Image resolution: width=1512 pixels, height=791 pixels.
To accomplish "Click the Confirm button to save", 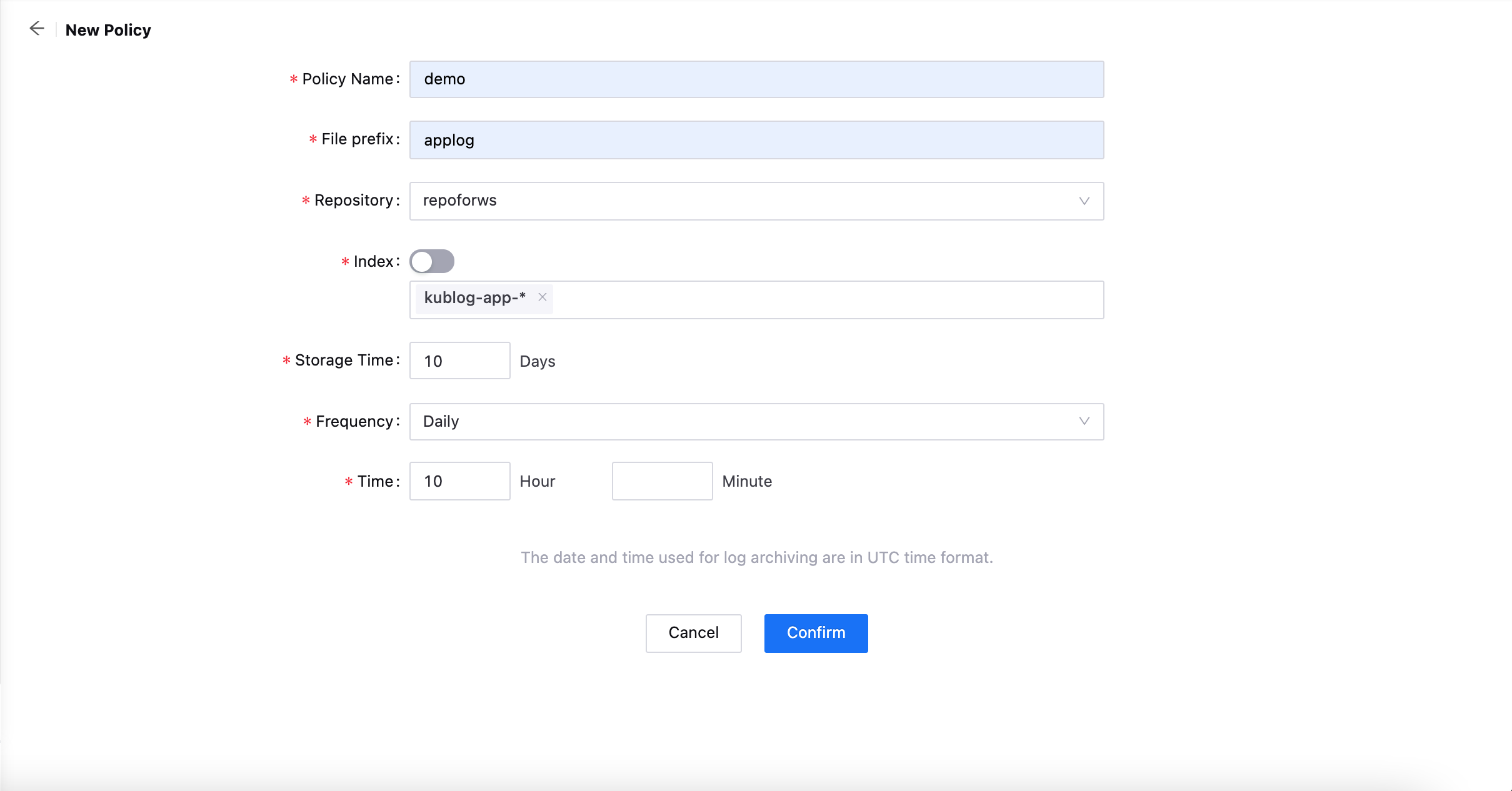I will pyautogui.click(x=816, y=633).
